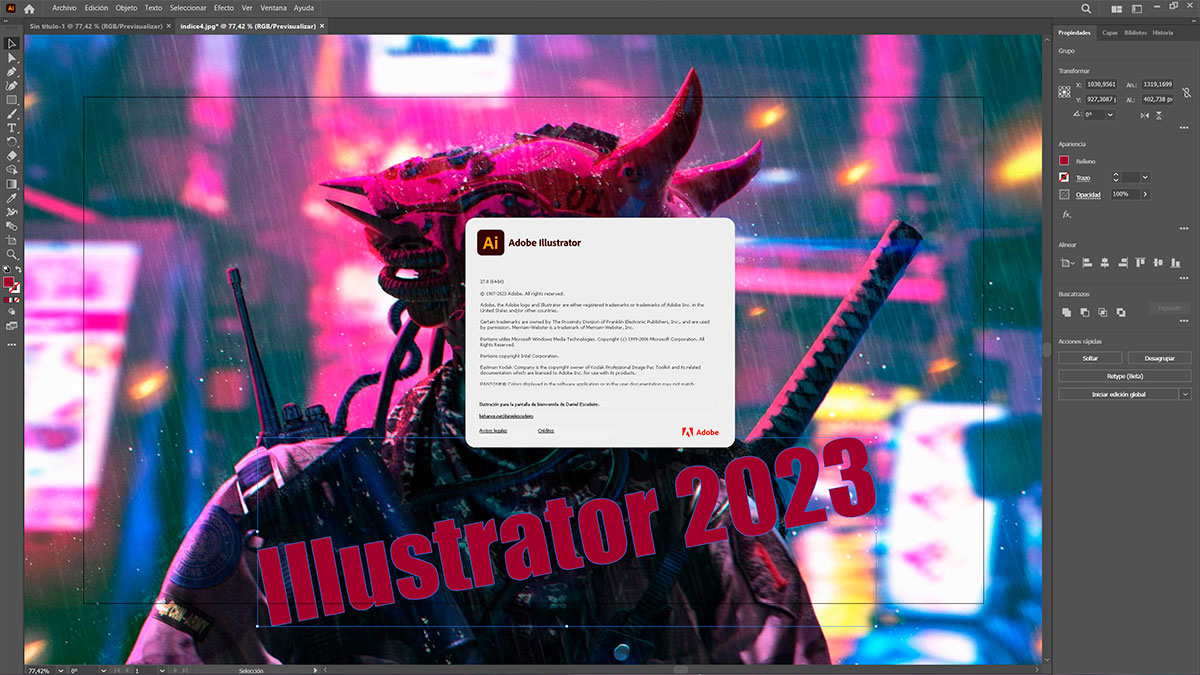Open the Archivo menu
This screenshot has height=675, width=1200.
(64, 8)
